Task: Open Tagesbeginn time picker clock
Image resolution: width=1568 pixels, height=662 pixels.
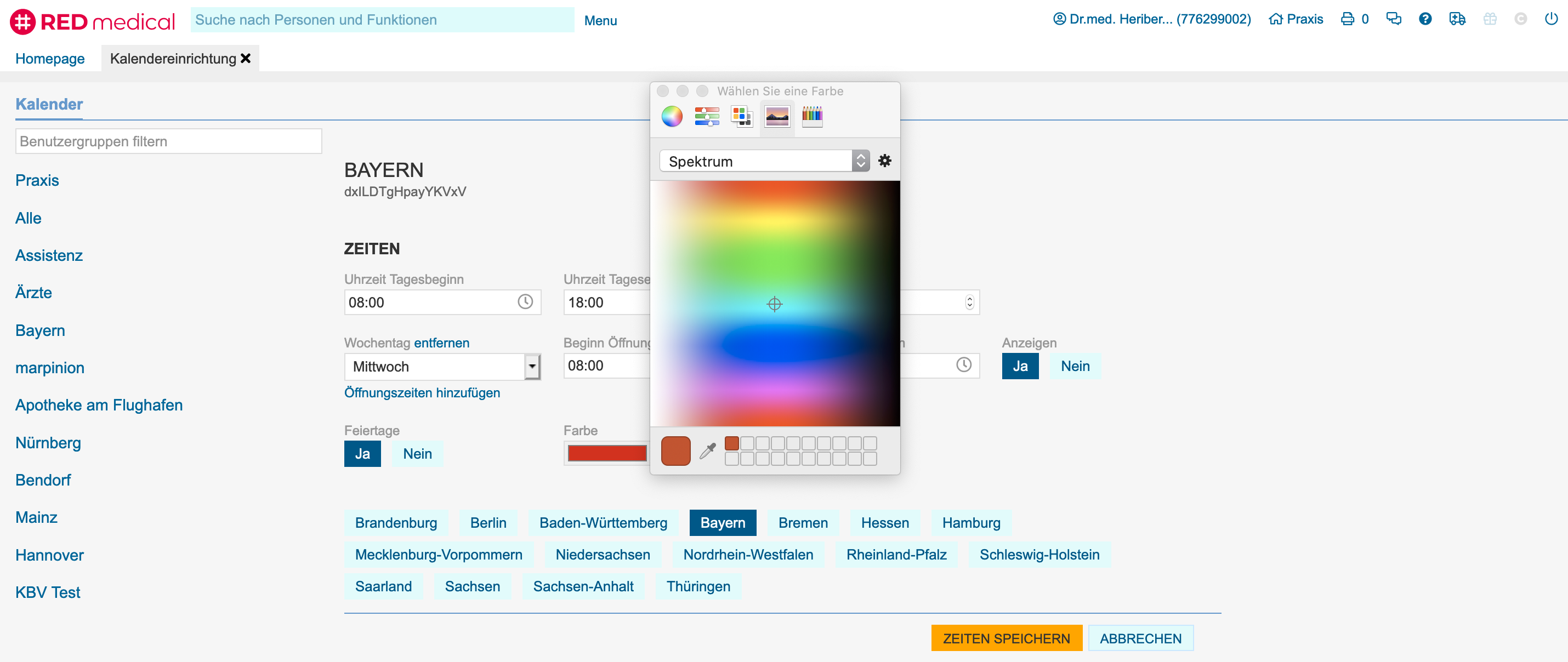Action: point(525,302)
